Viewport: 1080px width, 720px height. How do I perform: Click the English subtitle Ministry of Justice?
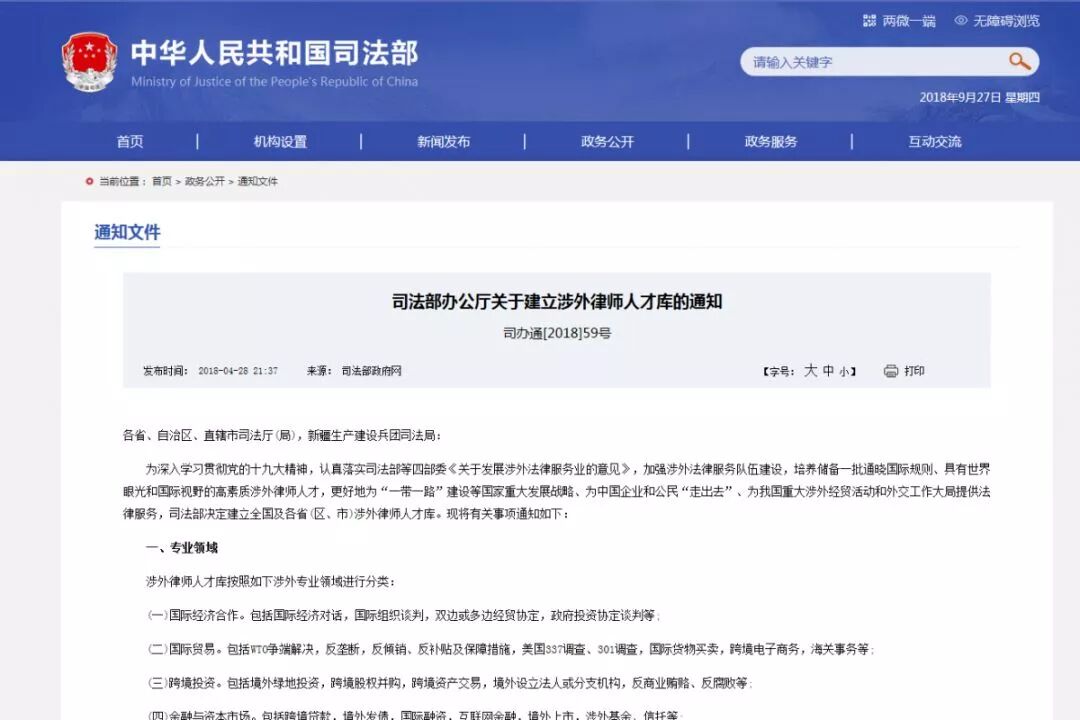(274, 81)
